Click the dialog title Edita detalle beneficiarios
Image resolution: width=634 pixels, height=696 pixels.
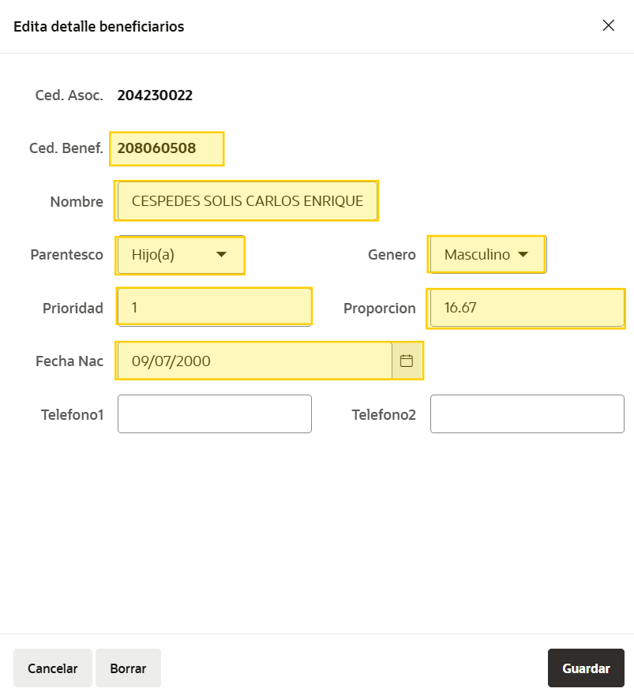[x=98, y=27]
